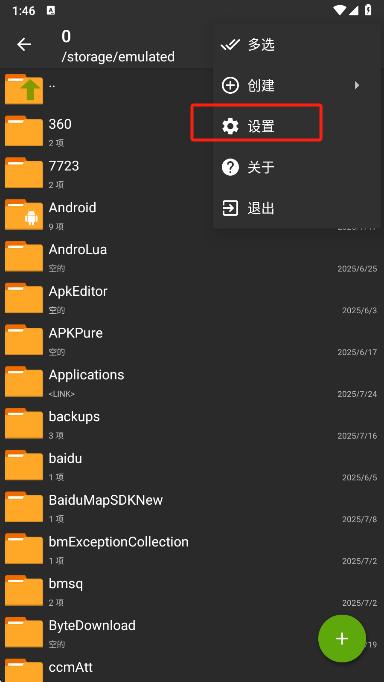Open the bmExceptionCollection folder
Viewport: 384px width, 682px height.
pyautogui.click(x=192, y=549)
